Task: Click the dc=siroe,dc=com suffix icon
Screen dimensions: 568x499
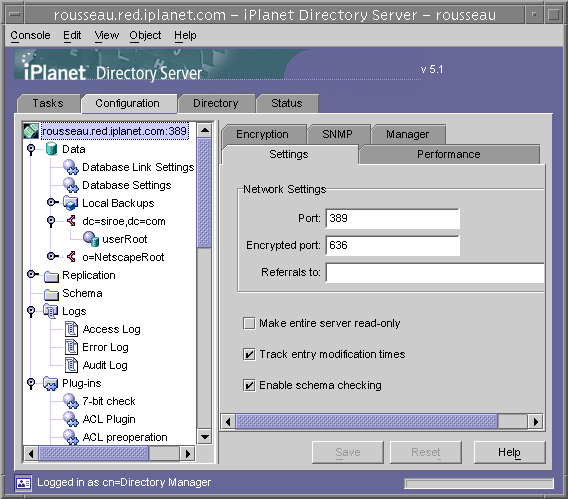Action: point(71,221)
